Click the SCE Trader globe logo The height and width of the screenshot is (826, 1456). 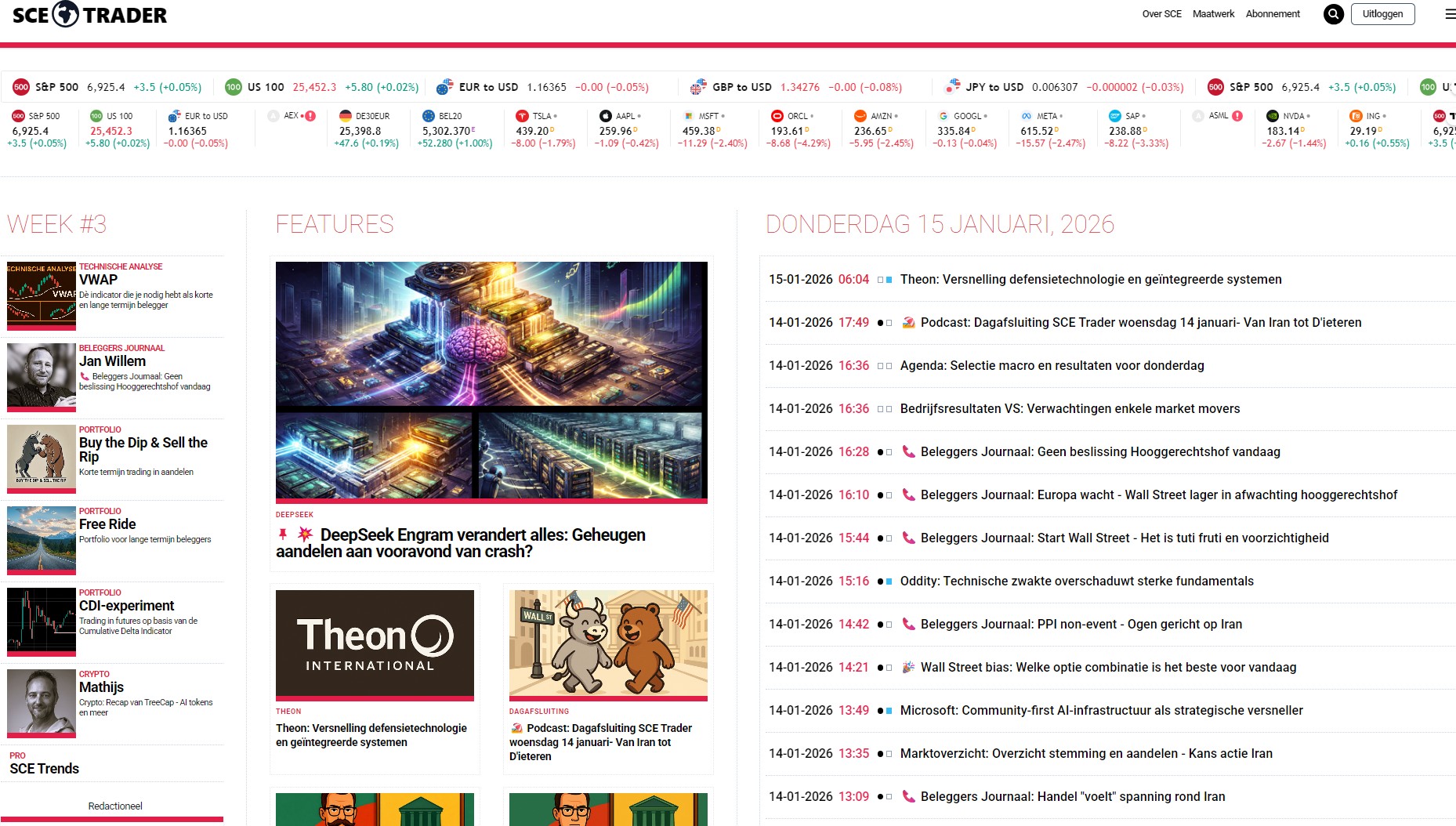(65, 14)
